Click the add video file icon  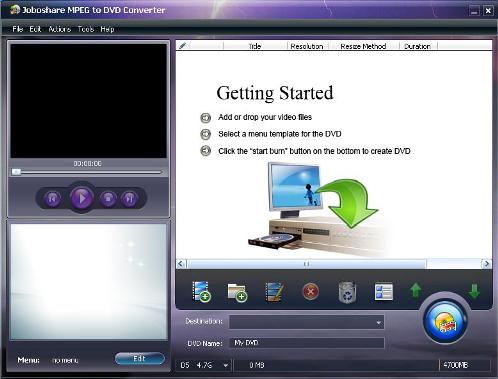pyautogui.click(x=201, y=292)
